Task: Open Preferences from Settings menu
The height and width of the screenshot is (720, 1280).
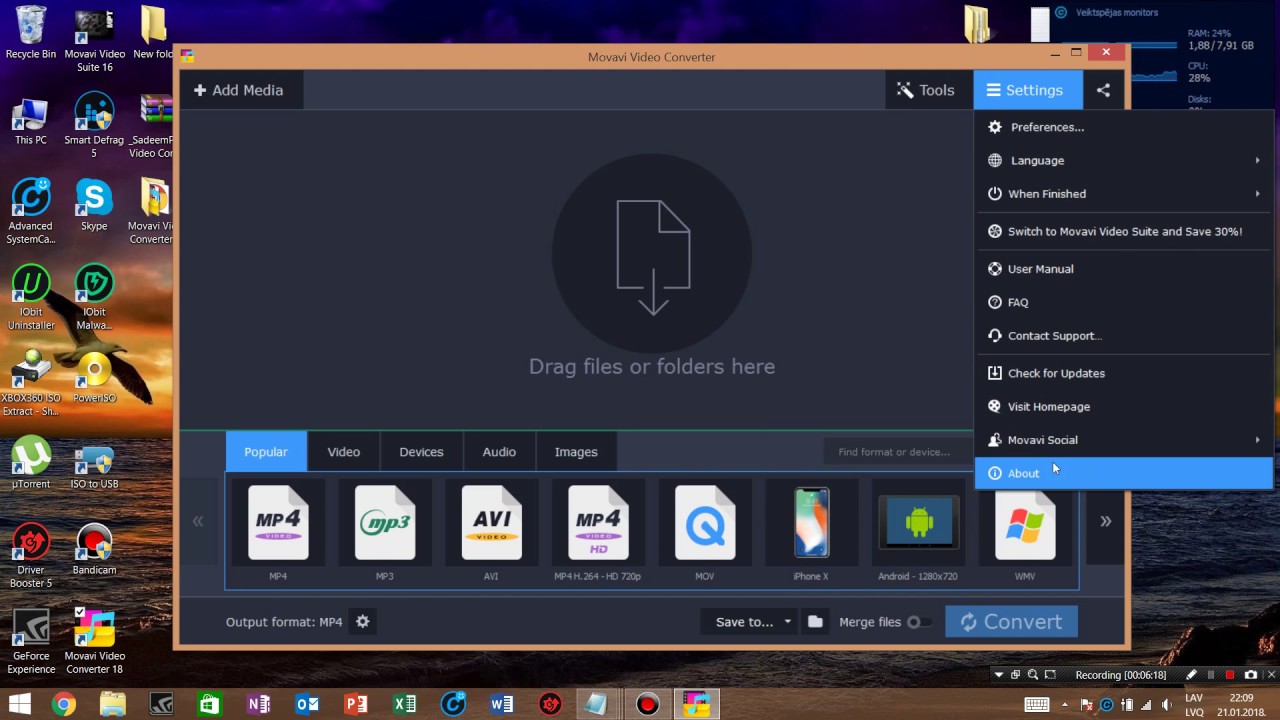Action: (1124, 127)
